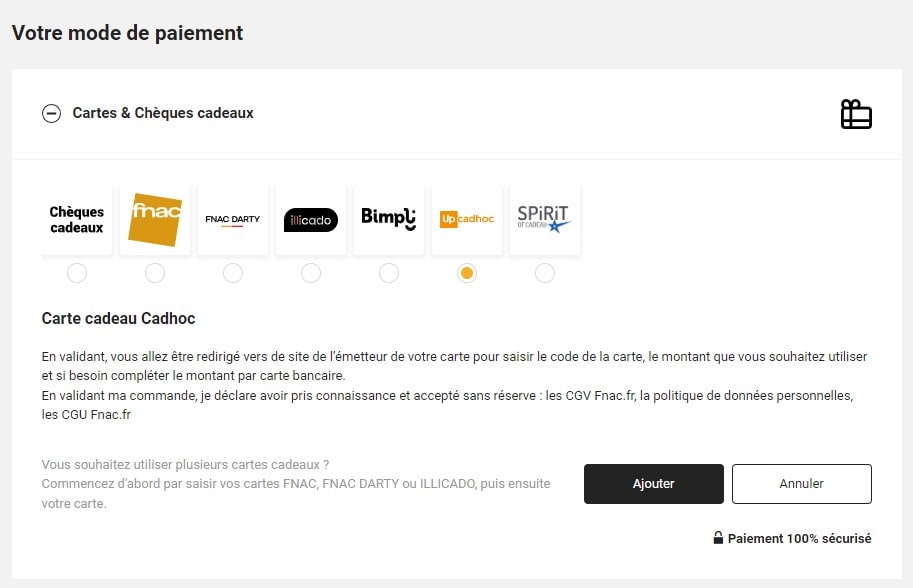Choose the yellow Fnac card logo
913x588 pixels.
[155, 220]
